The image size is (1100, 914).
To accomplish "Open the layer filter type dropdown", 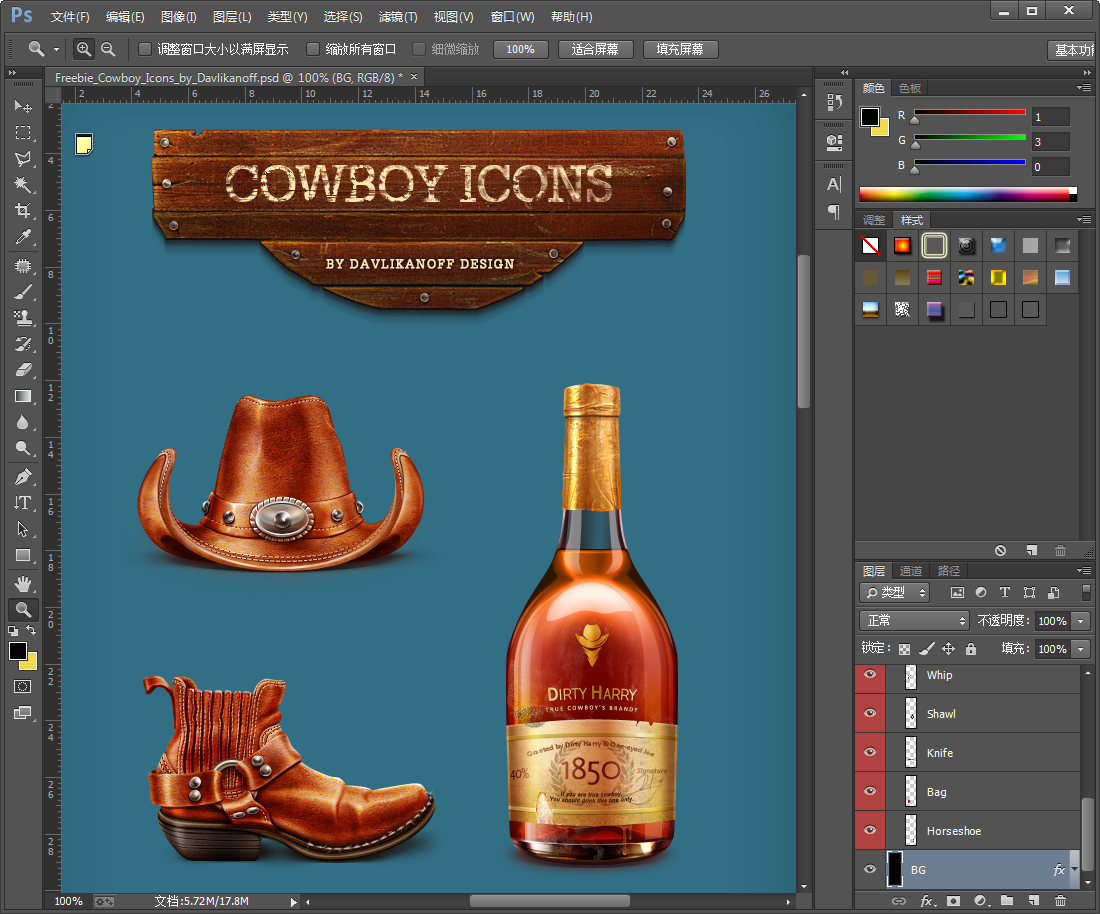I will tap(895, 593).
